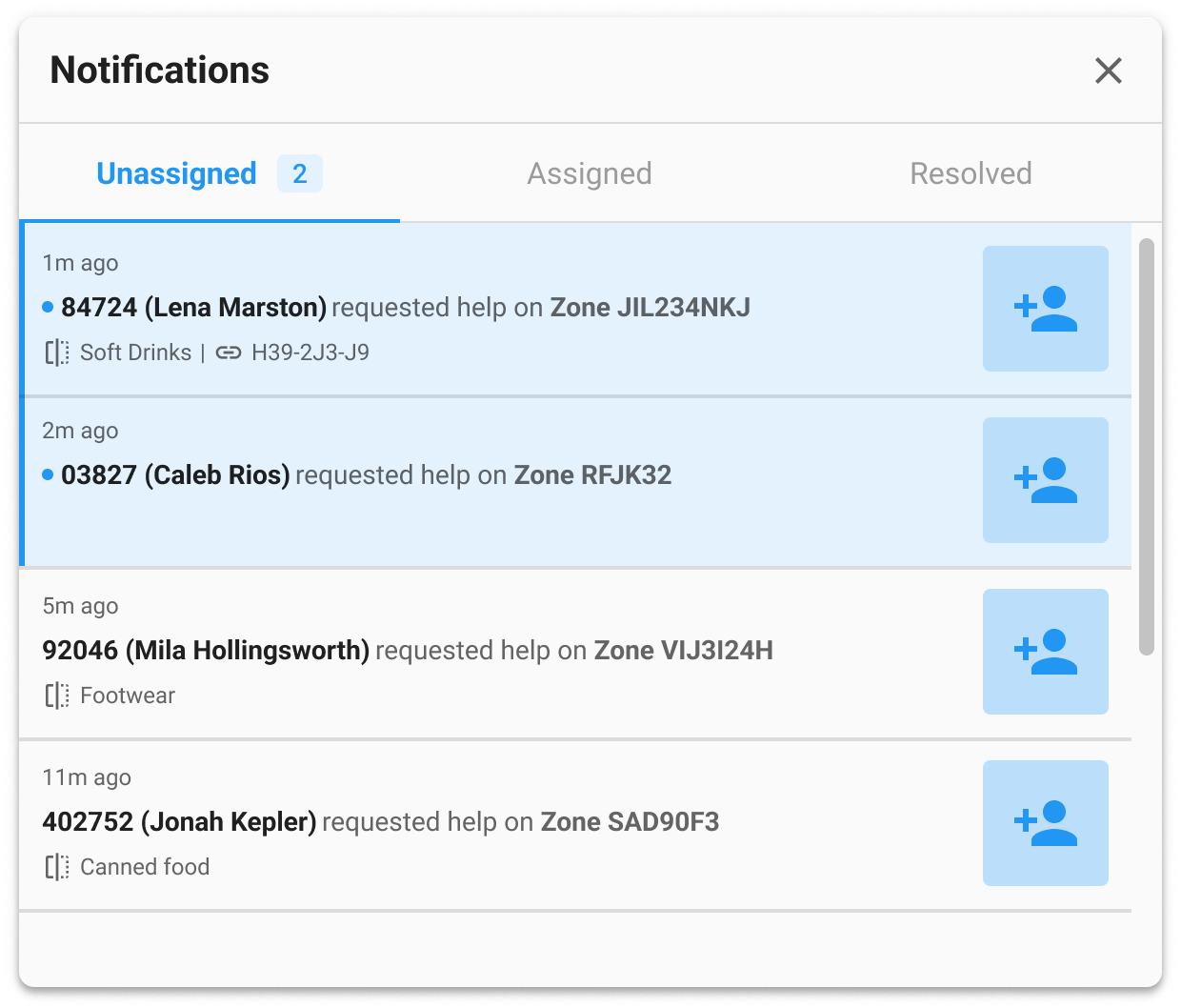Screen dimensions: 1181x1008
Task: Assign a user to Jonah Kepler's request
Action: pos(1045,823)
